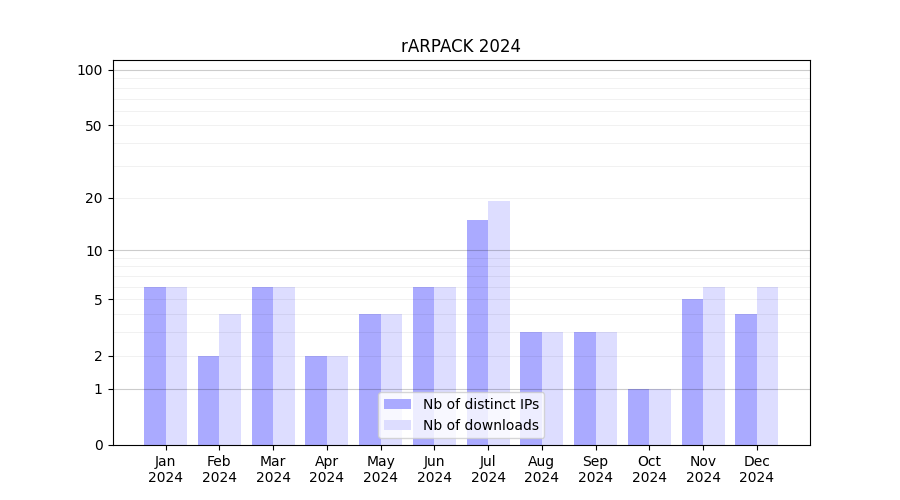Screen dimensions: 900x500
Task: Click the 'Dec 2024' x-axis label
Action: [757, 469]
